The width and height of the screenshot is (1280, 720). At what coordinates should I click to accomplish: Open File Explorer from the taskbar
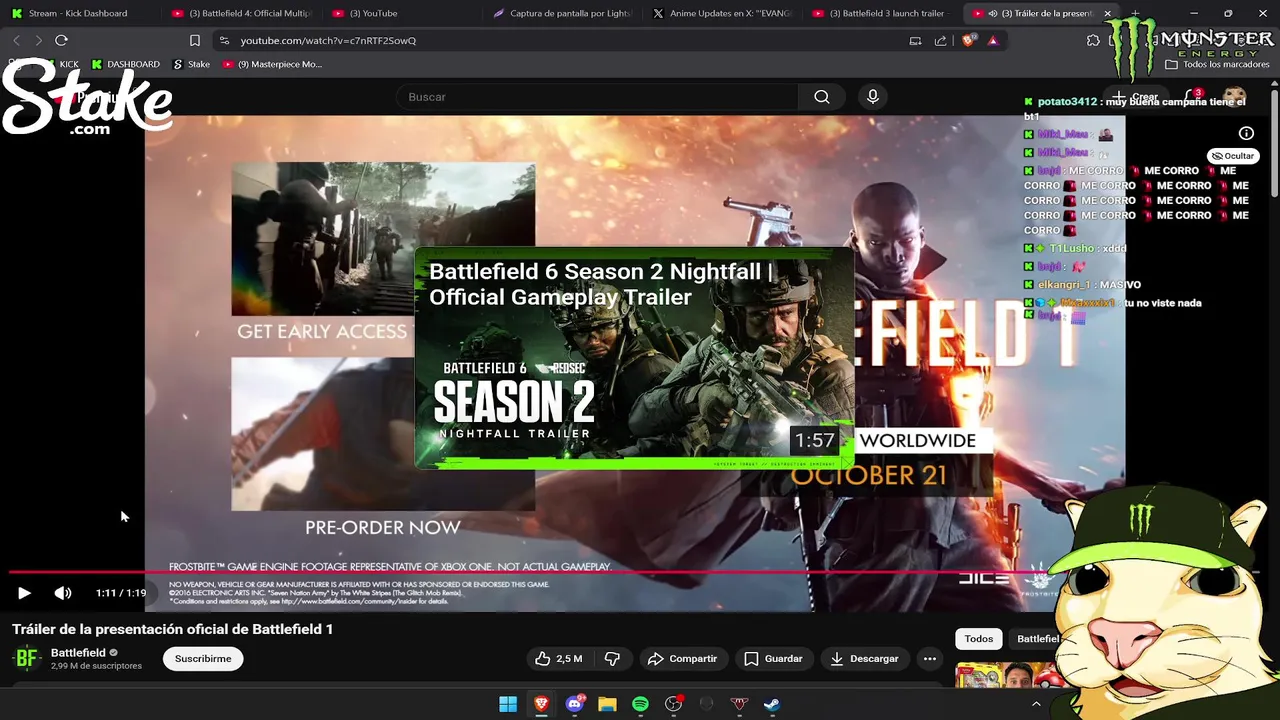point(607,704)
